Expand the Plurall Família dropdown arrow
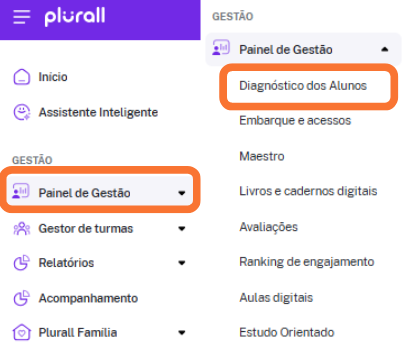The image size is (407, 362). 182,333
